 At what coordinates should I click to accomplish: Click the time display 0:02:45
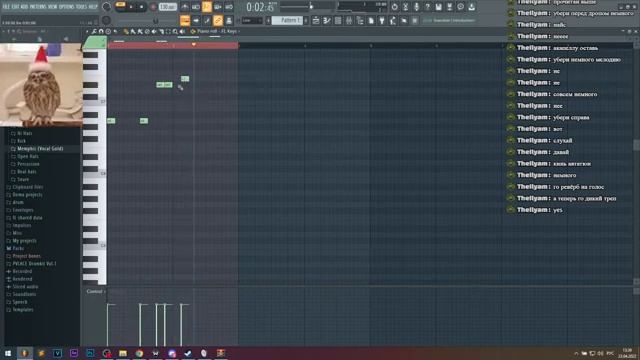(x=260, y=7)
